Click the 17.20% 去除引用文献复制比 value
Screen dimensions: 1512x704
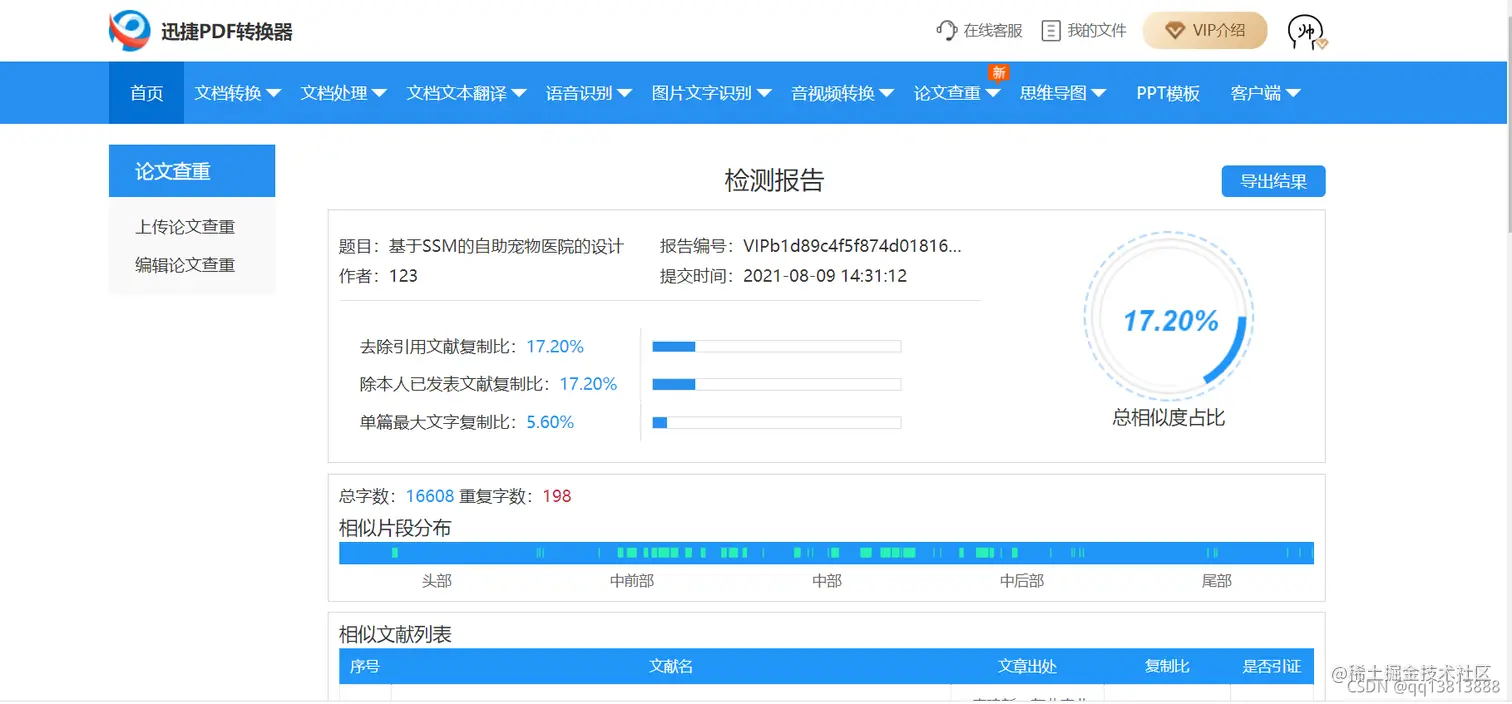(555, 345)
